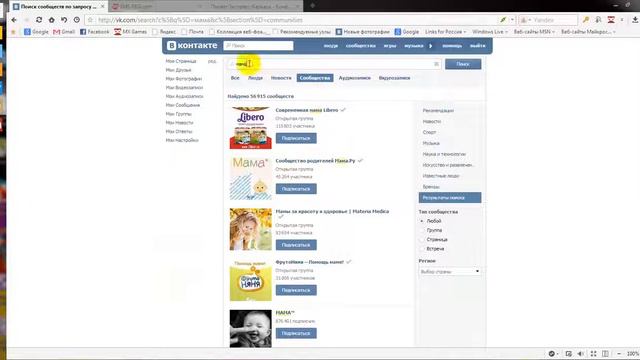Open the history clock icon
Screen dimensions: 640x360
coord(77,20)
